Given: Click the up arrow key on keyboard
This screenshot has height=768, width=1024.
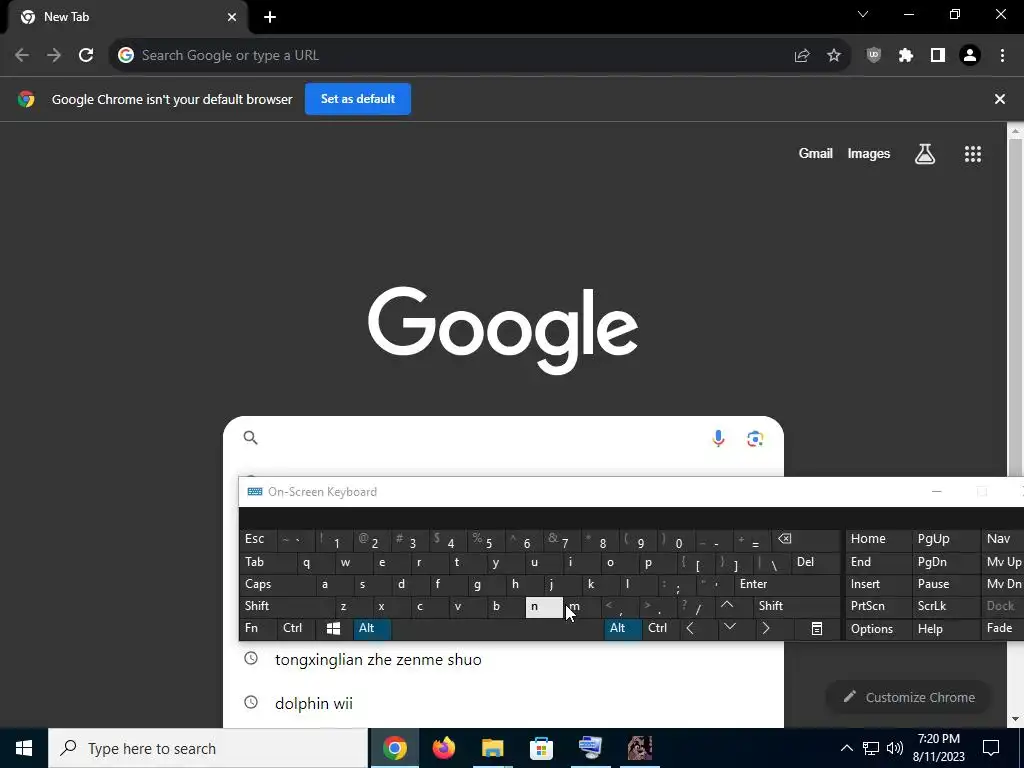Looking at the screenshot, I should click(x=727, y=605).
